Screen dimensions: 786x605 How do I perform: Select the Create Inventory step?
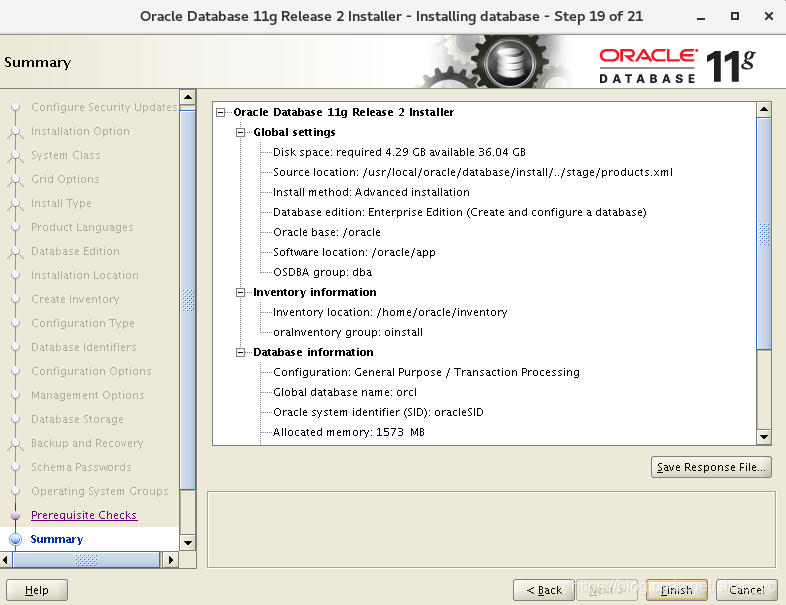coord(75,299)
